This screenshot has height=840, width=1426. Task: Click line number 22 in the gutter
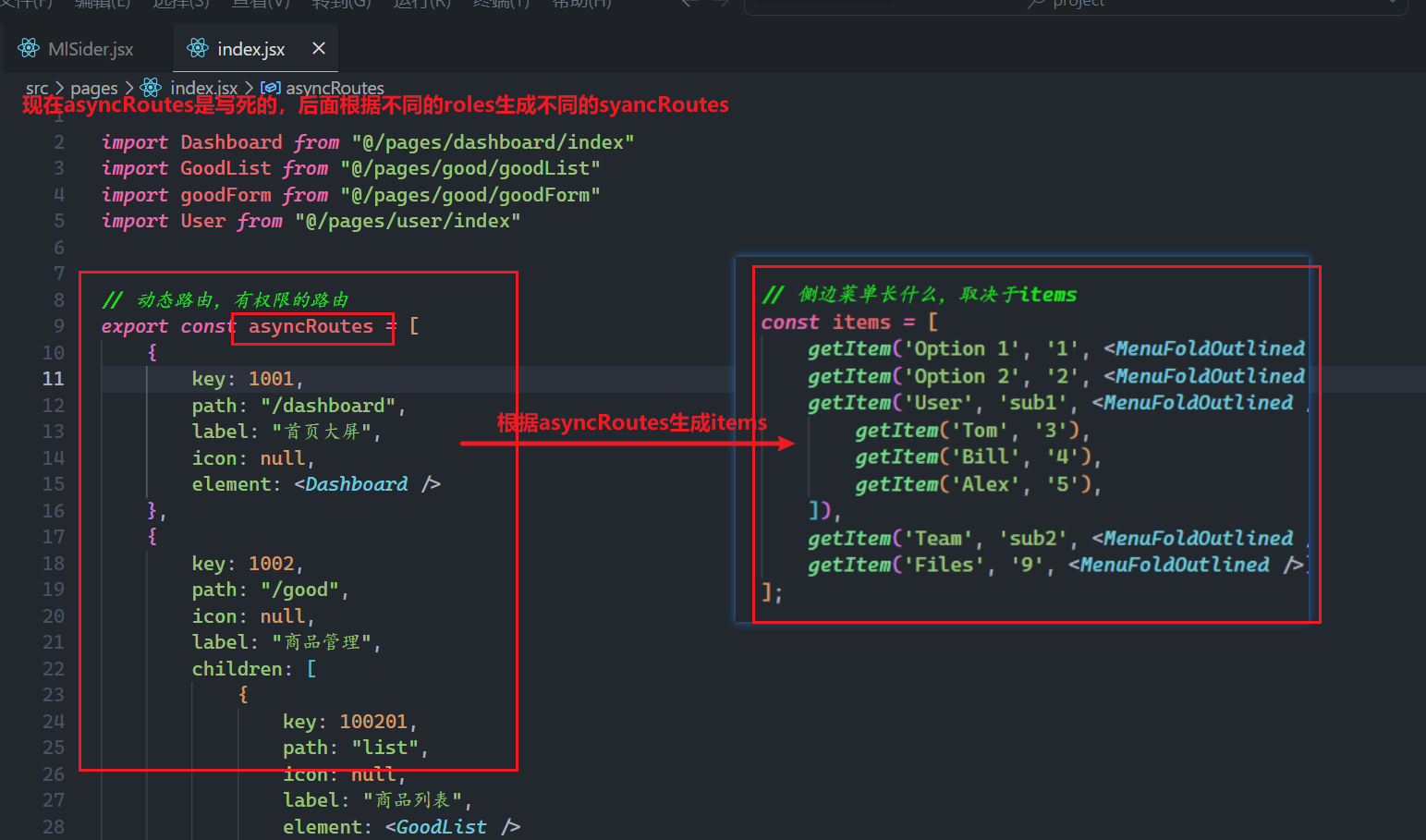coord(54,669)
